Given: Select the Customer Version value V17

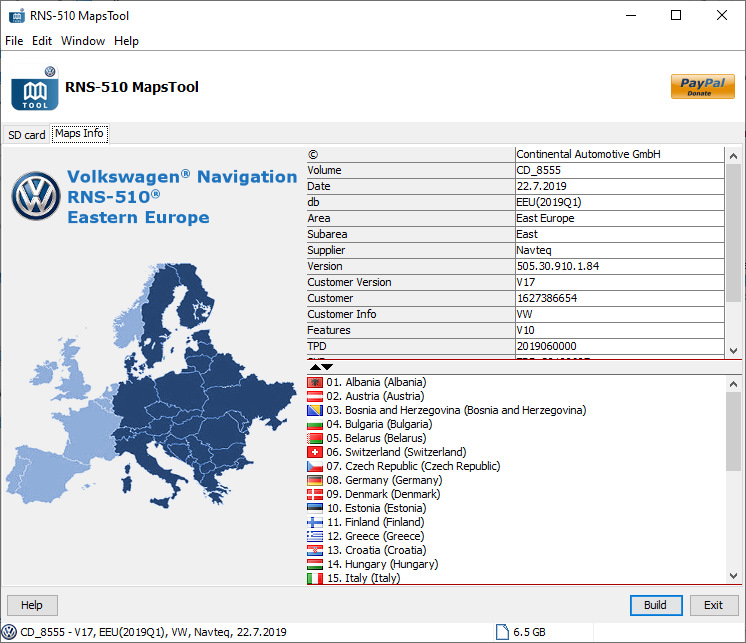Looking at the screenshot, I should [619, 283].
